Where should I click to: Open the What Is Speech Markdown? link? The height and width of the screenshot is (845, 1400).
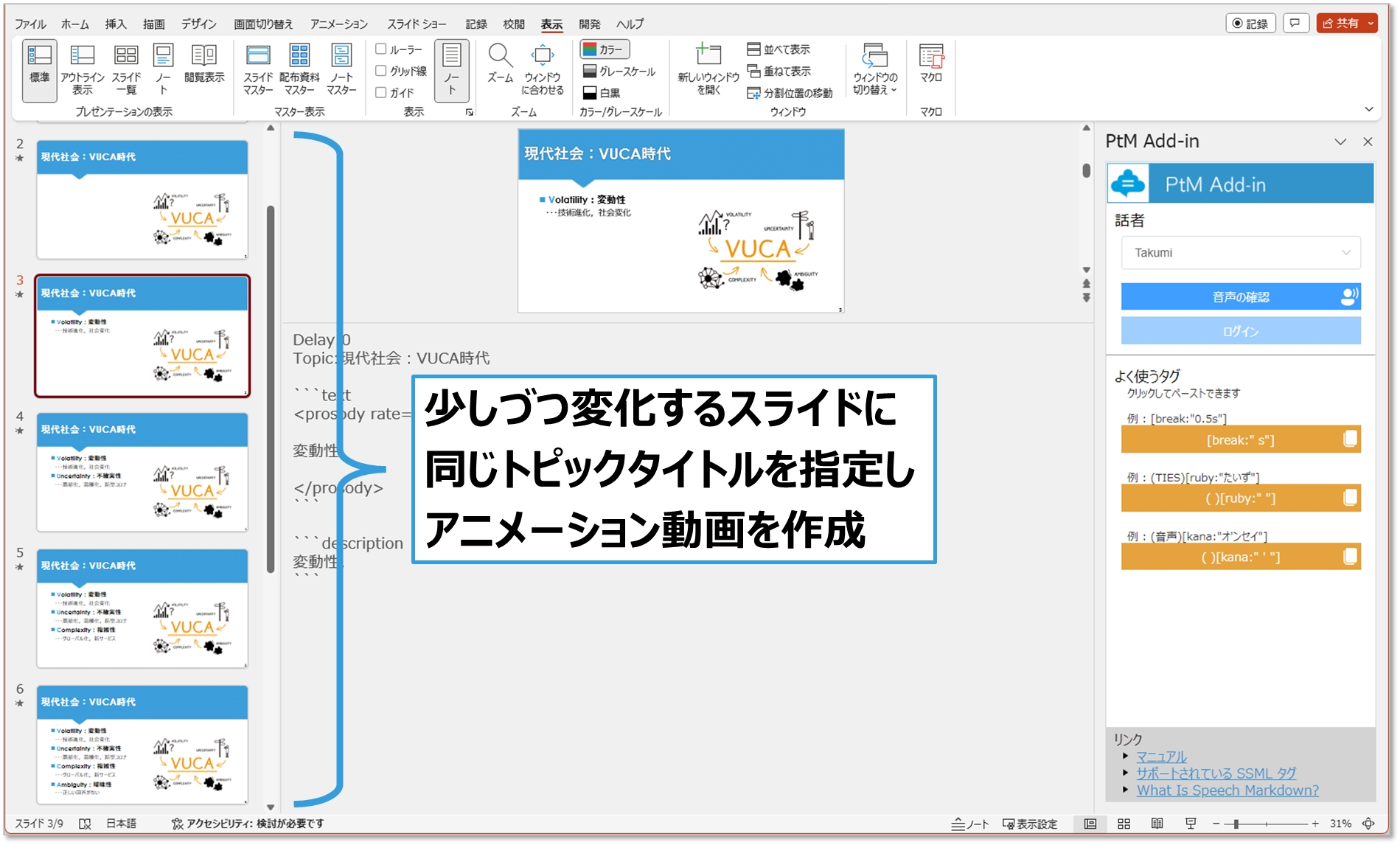point(1227,790)
